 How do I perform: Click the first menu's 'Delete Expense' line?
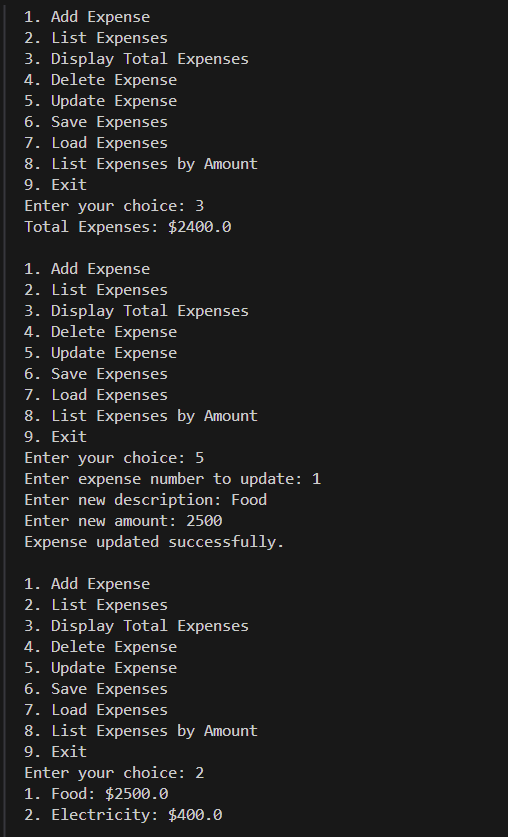100,80
